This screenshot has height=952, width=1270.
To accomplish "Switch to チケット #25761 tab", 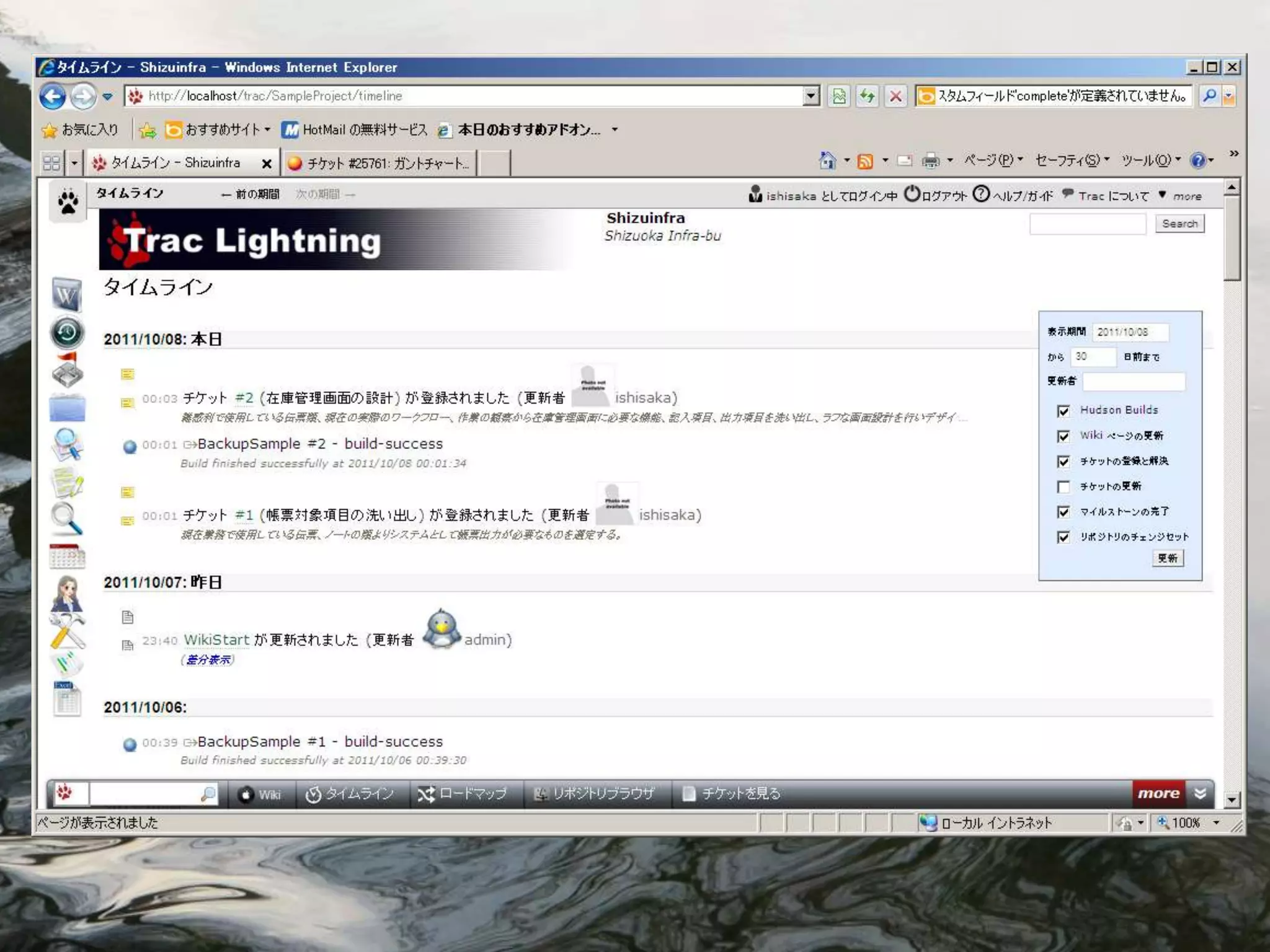I will (x=380, y=163).
